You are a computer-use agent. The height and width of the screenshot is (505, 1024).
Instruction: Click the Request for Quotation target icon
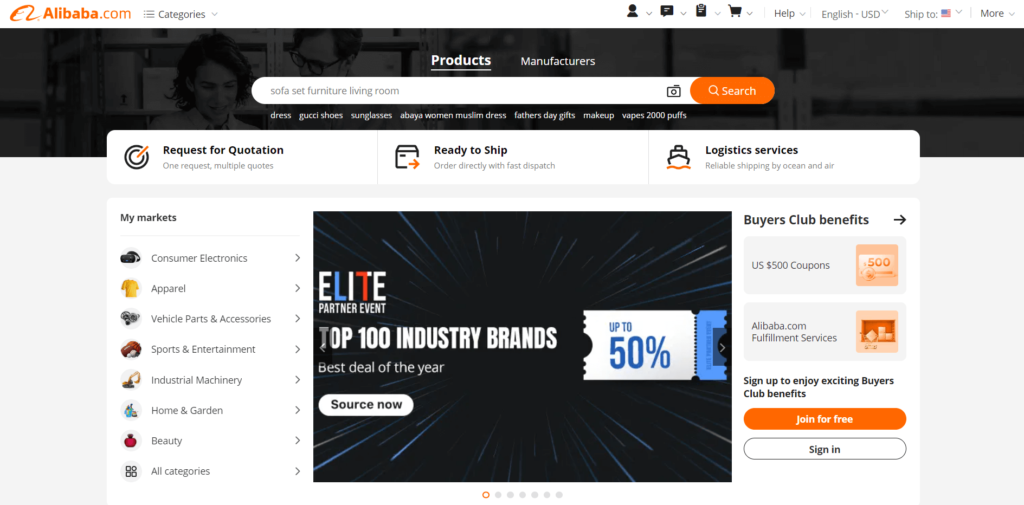[136, 157]
